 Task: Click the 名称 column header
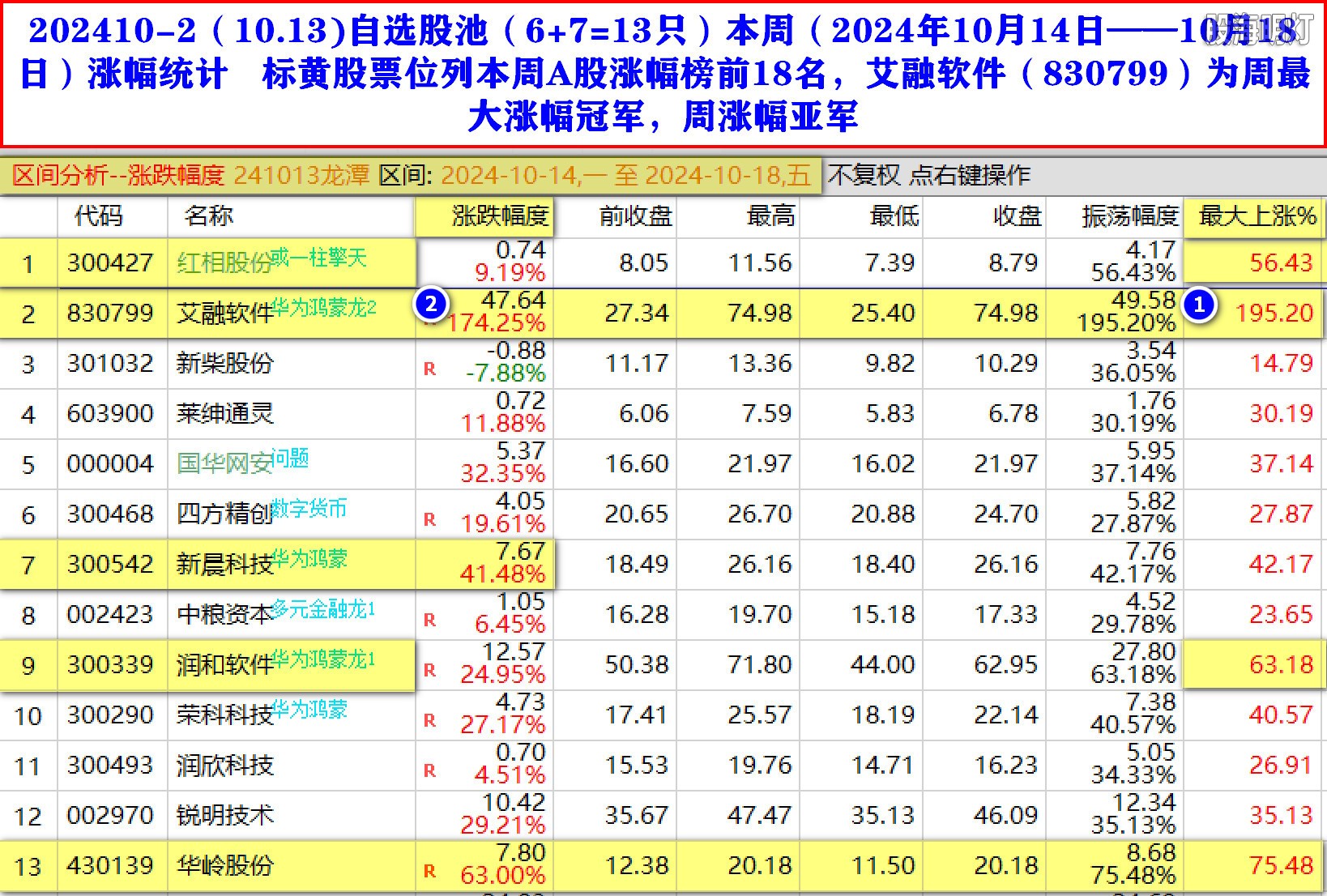[x=209, y=216]
